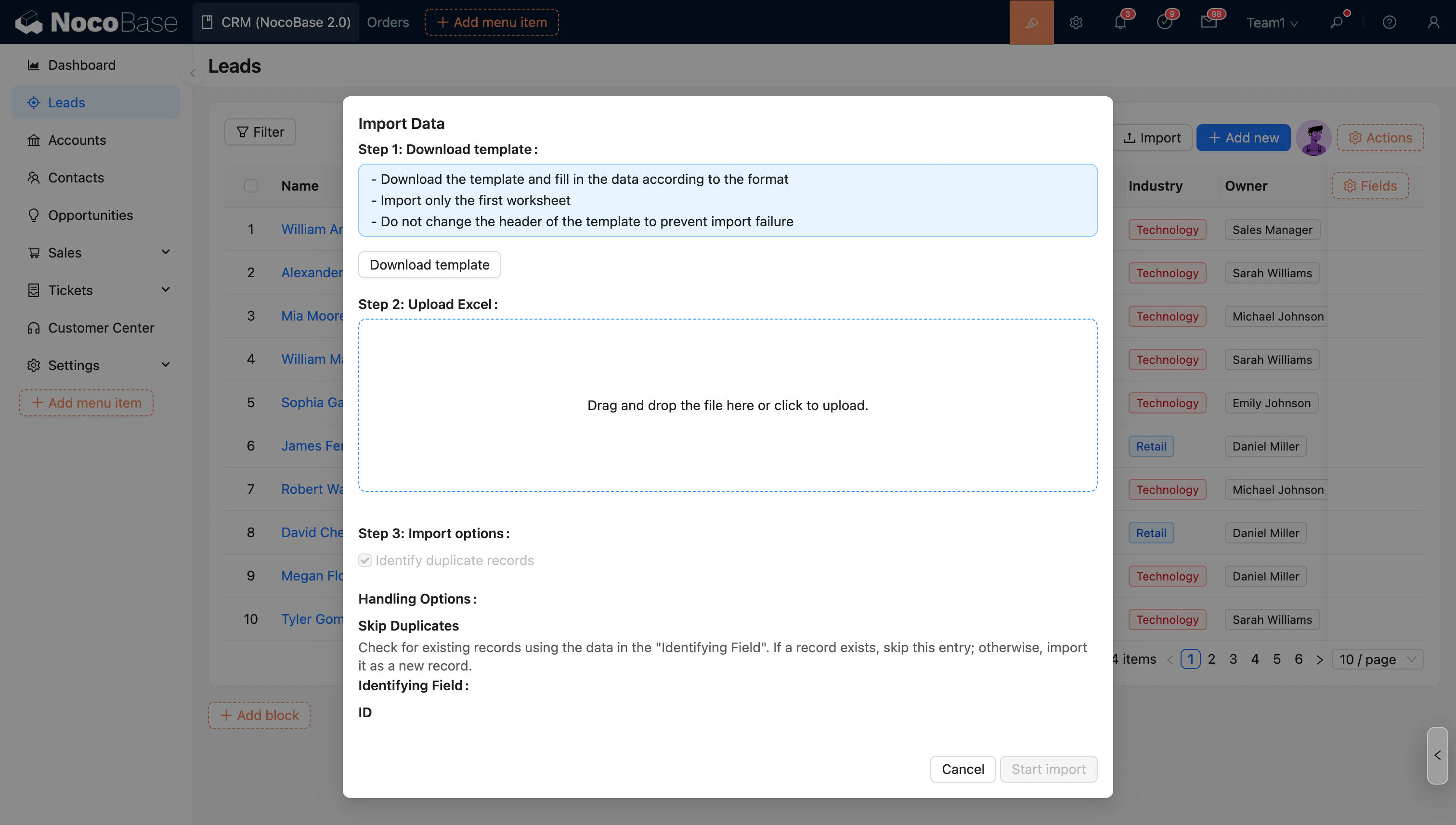Check the select-all rows checkbox
Screen dimensions: 1456x825
(x=250, y=186)
